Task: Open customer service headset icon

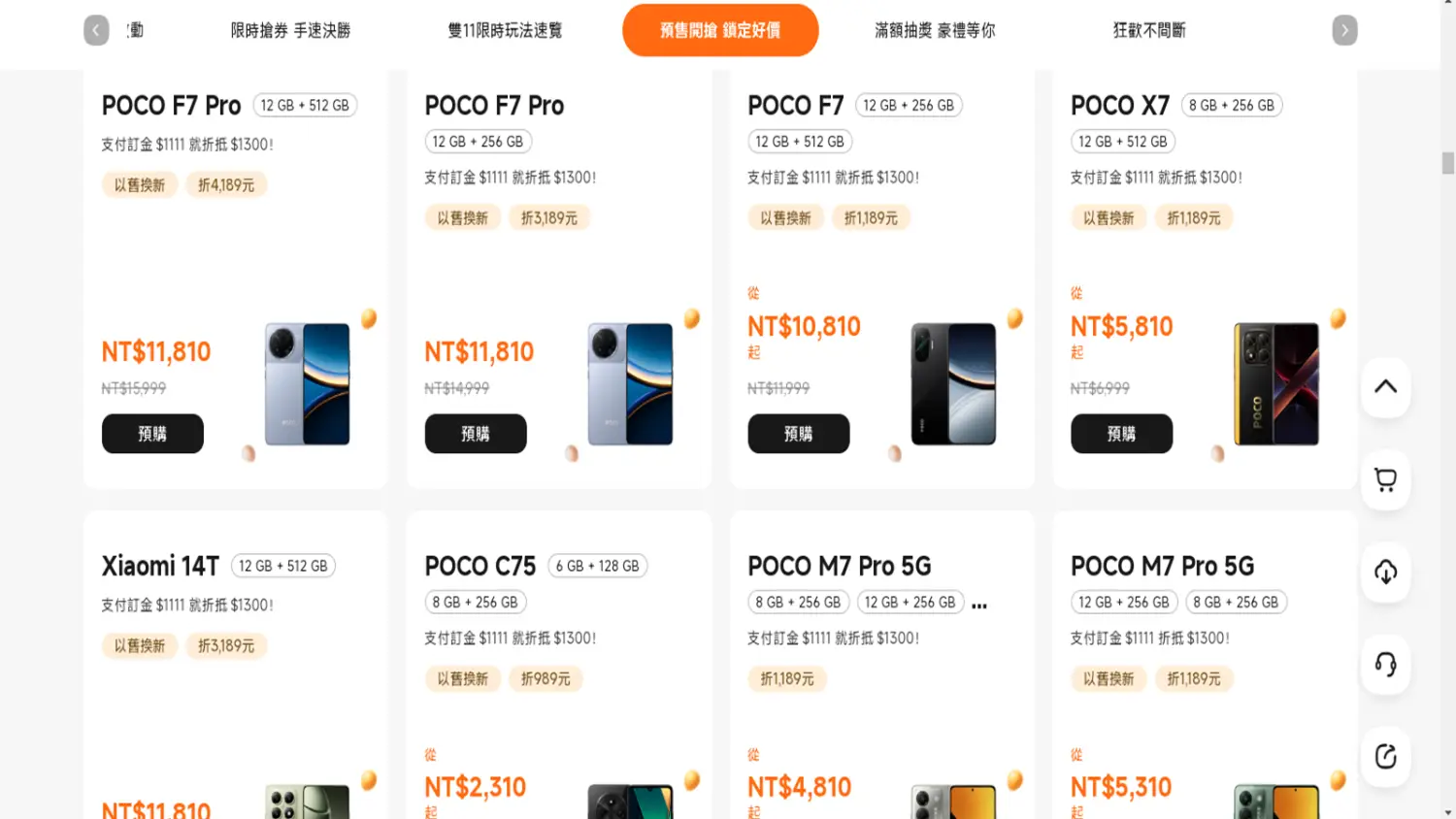Action: [x=1385, y=665]
